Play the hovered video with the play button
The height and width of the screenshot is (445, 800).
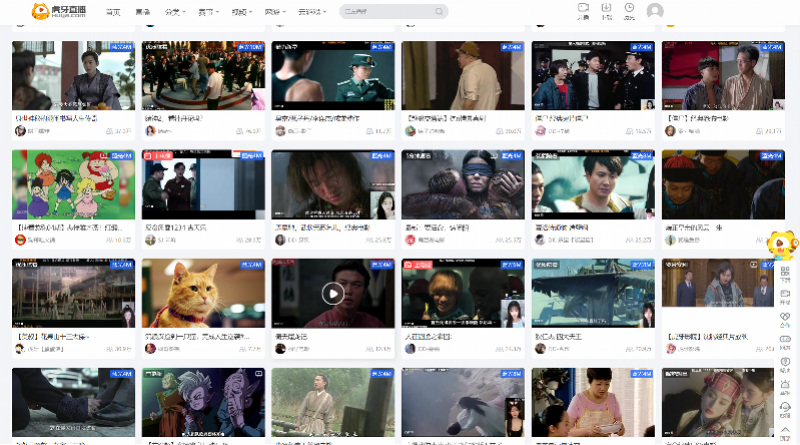pos(333,293)
